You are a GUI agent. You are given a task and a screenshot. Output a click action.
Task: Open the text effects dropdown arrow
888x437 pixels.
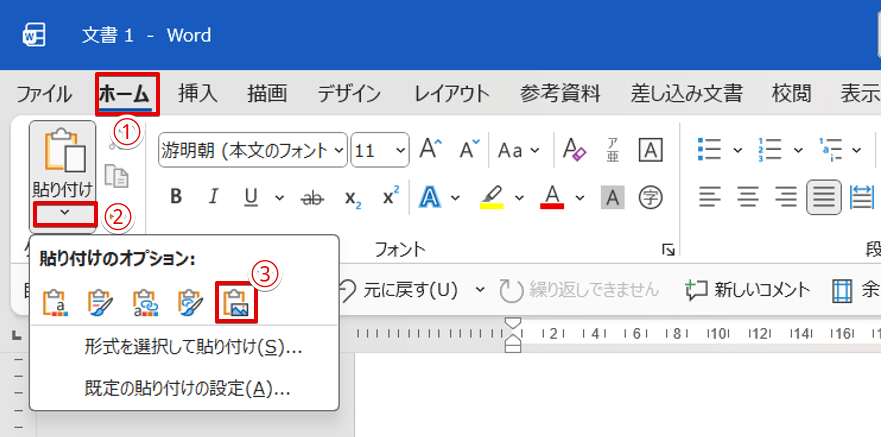(455, 198)
